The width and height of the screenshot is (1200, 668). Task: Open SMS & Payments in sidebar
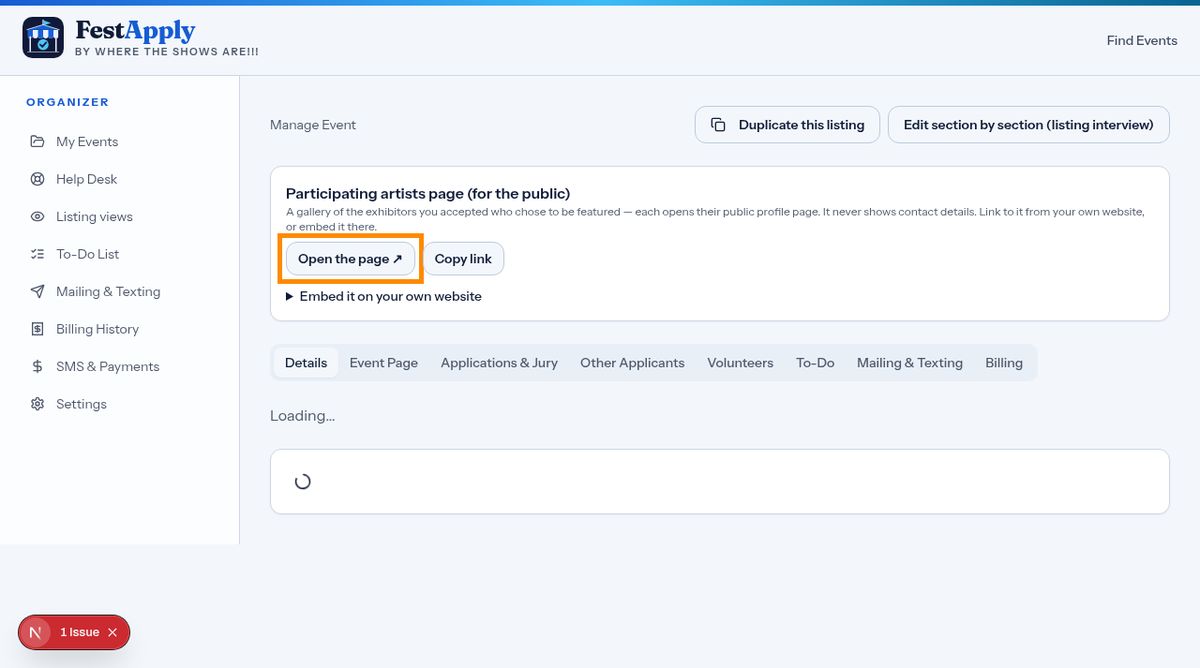click(x=120, y=367)
